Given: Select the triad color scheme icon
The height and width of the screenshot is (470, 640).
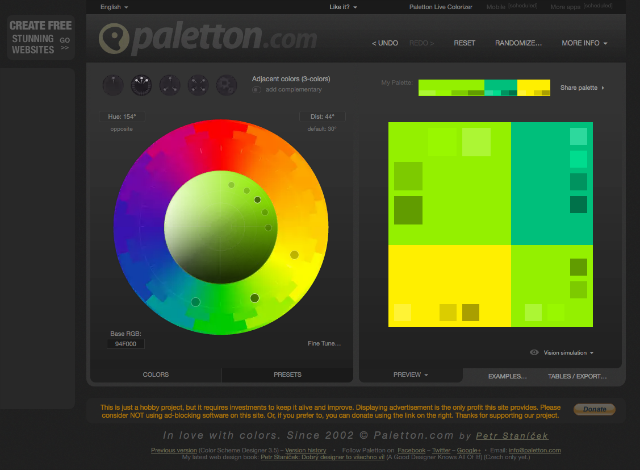Looking at the screenshot, I should click(x=170, y=85).
